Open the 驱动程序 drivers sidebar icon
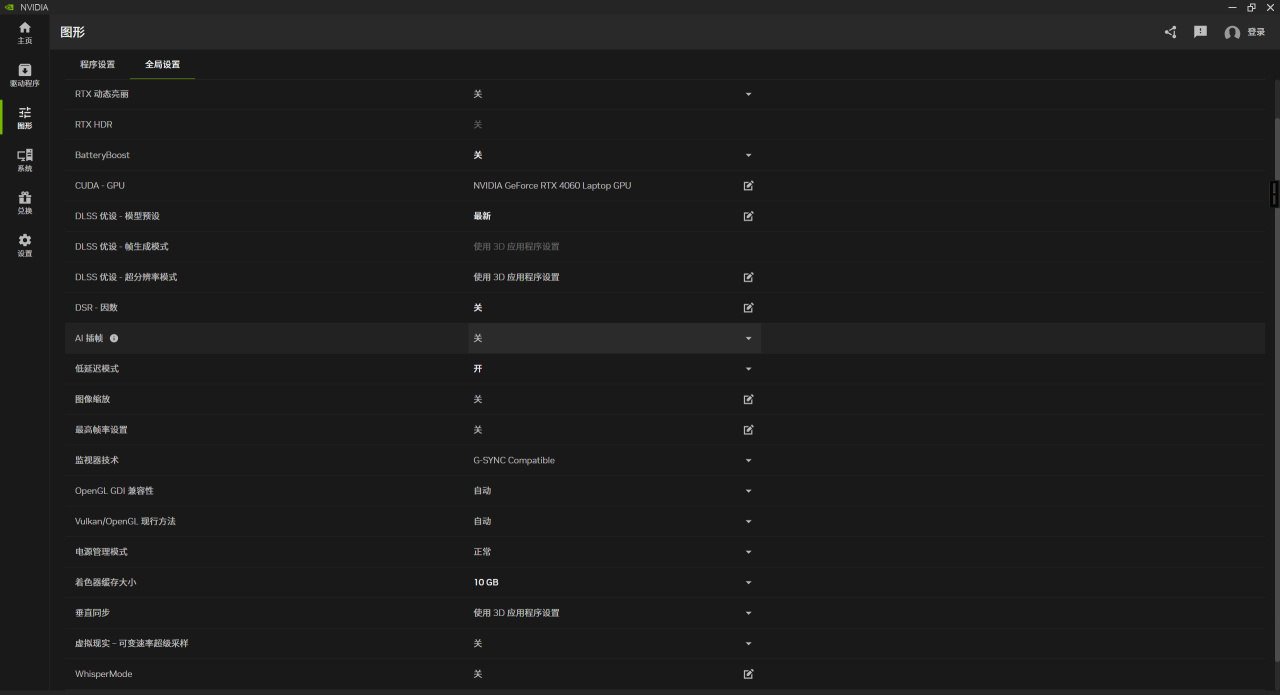This screenshot has width=1280, height=695. [x=25, y=75]
